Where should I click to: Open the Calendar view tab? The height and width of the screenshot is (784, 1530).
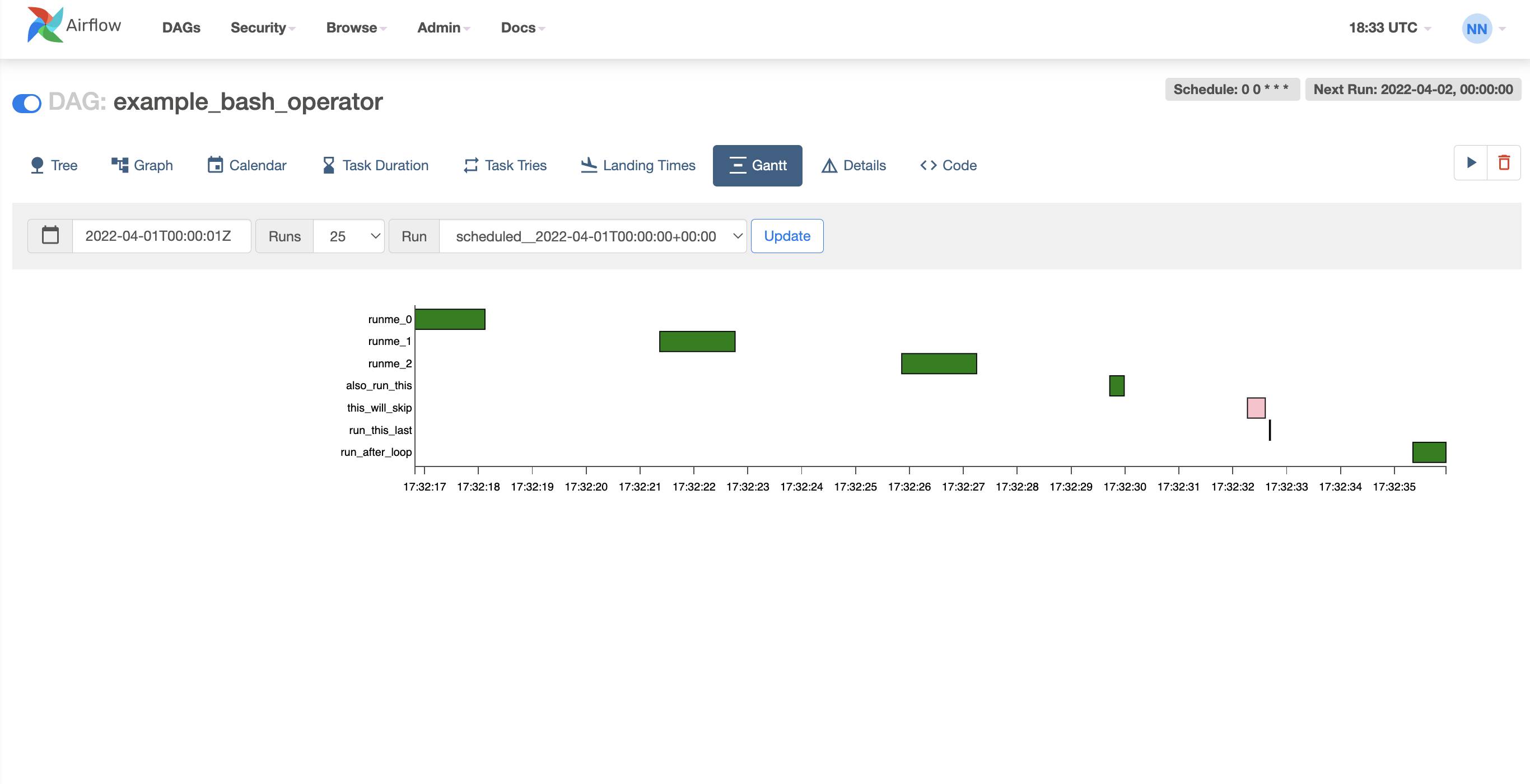[247, 165]
